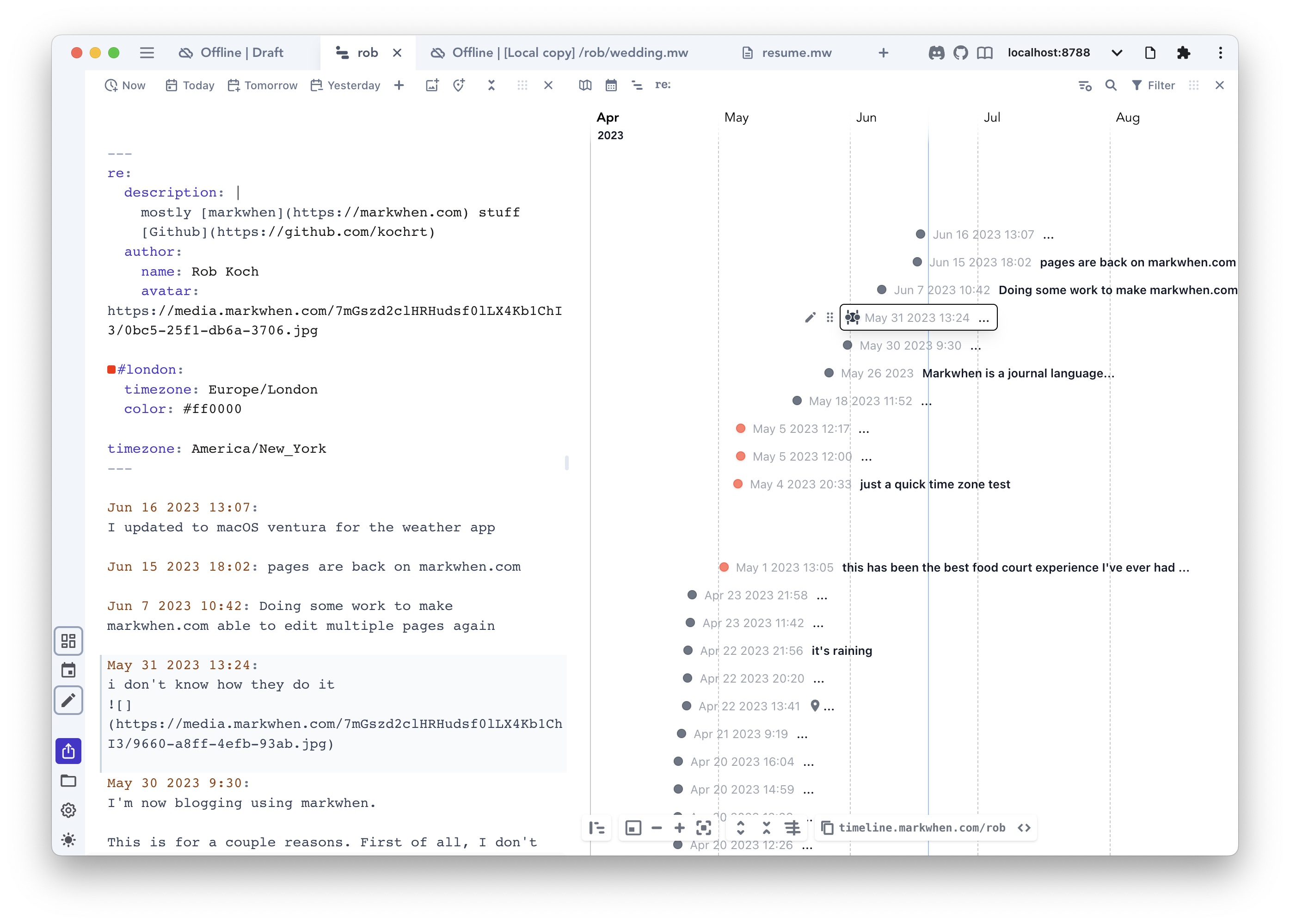Fit timeline to view icon
The width and height of the screenshot is (1290, 924).
pyautogui.click(x=704, y=828)
